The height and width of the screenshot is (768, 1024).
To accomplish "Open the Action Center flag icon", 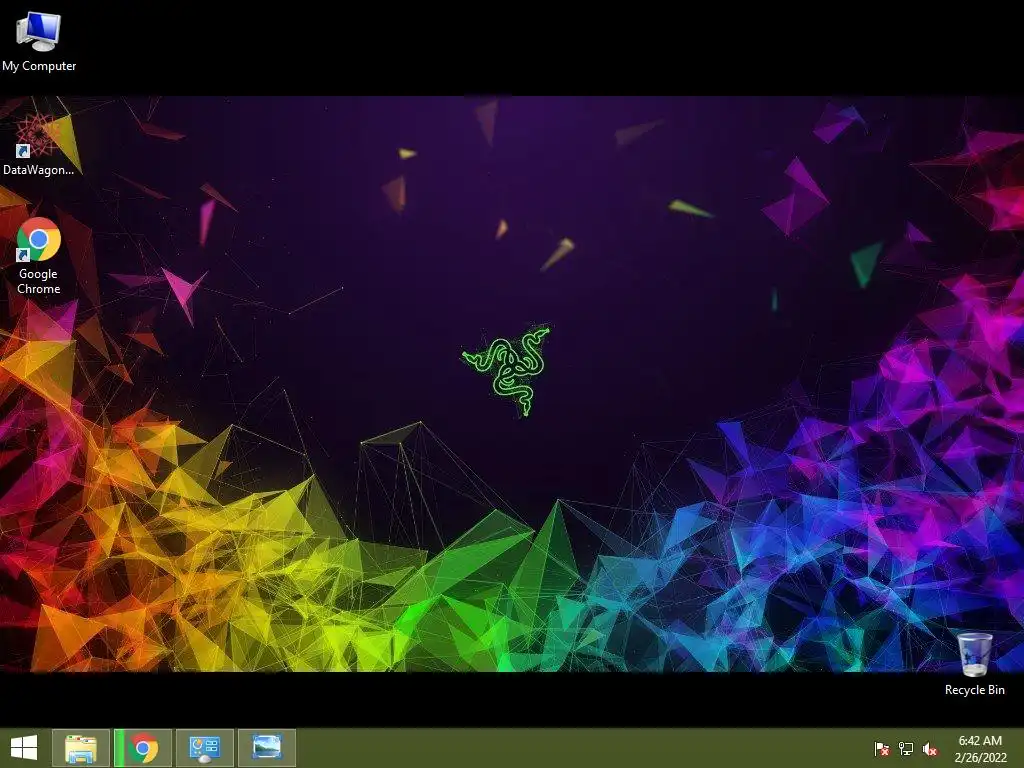I will [882, 748].
